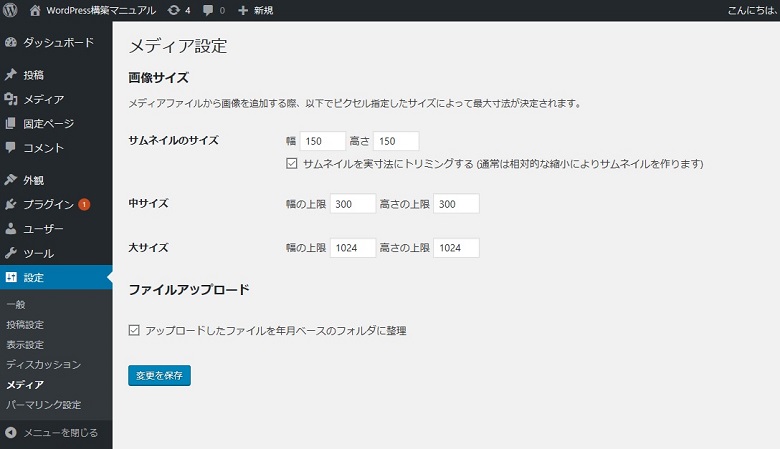Click 新規 in admin bar

(x=263, y=10)
